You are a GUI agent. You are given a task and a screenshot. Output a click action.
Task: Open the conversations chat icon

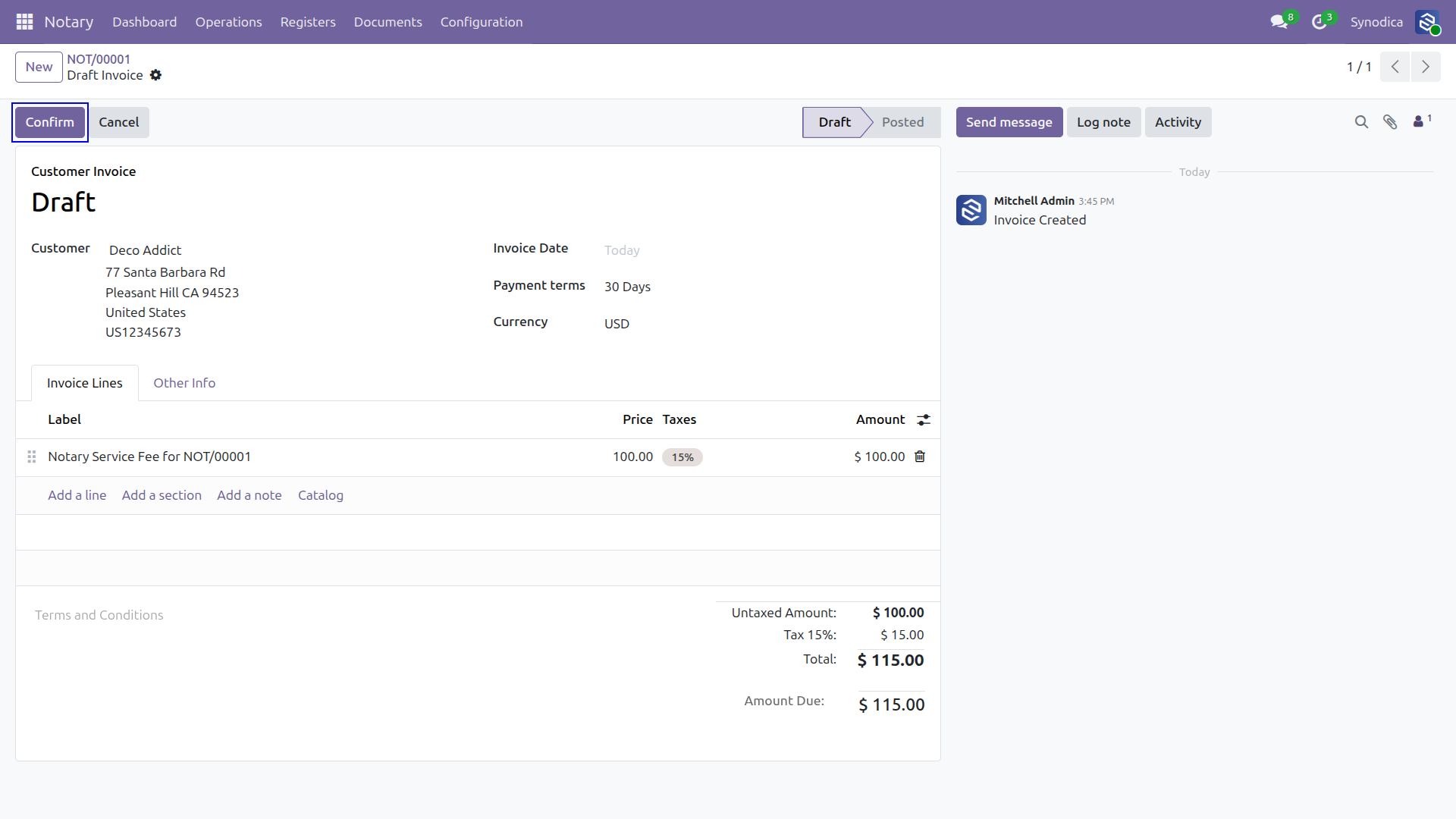(x=1279, y=22)
